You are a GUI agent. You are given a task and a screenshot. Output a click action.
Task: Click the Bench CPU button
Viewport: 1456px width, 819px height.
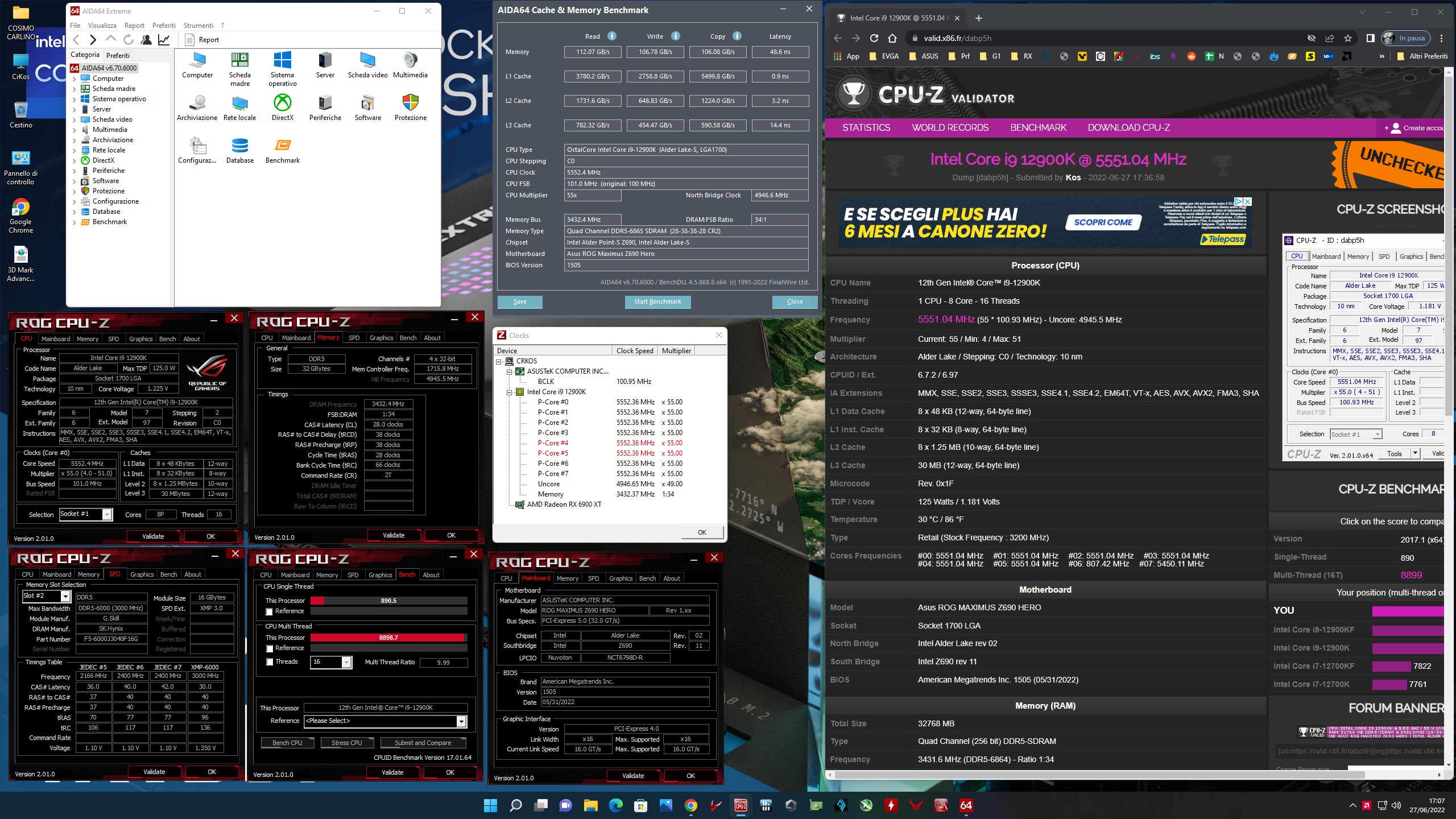coord(287,743)
